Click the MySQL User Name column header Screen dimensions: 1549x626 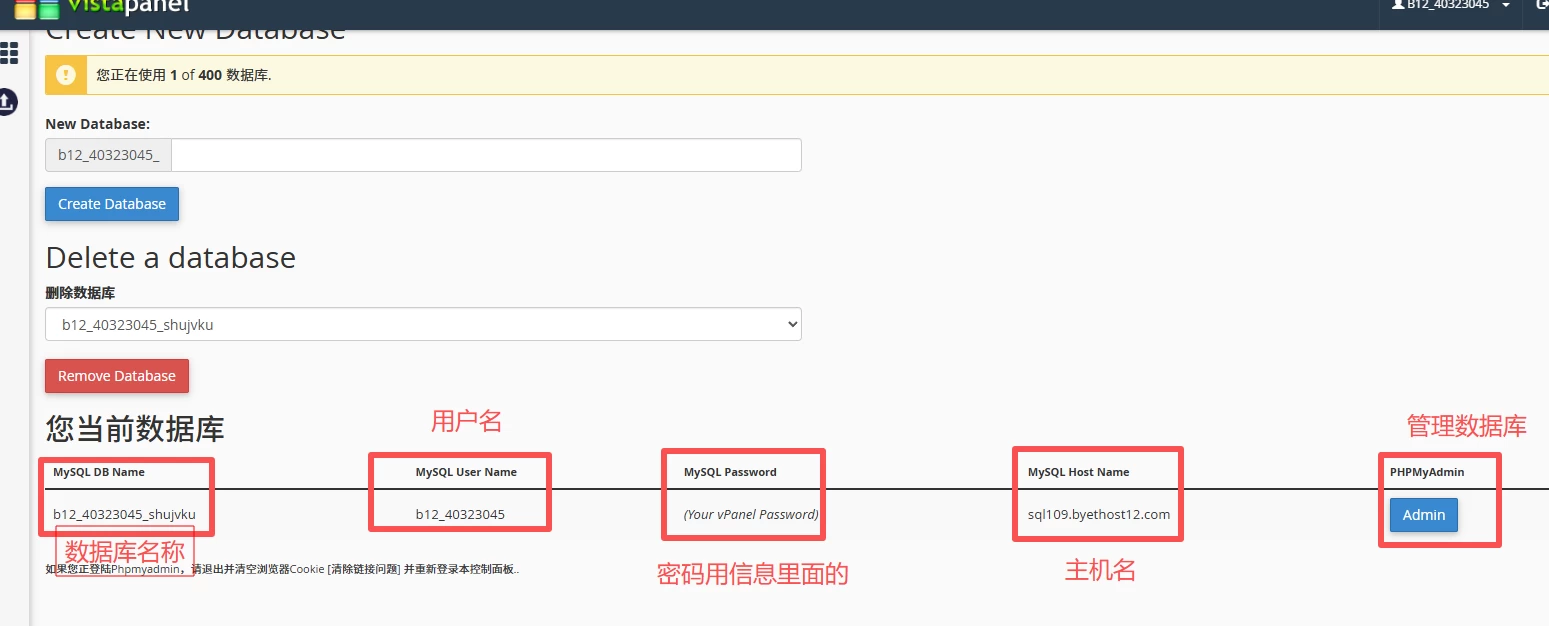(x=466, y=472)
